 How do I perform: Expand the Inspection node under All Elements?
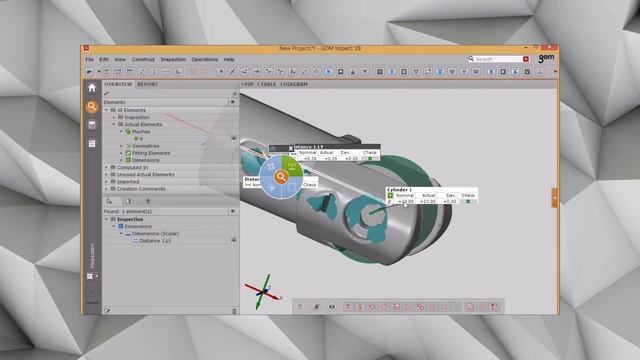114,117
